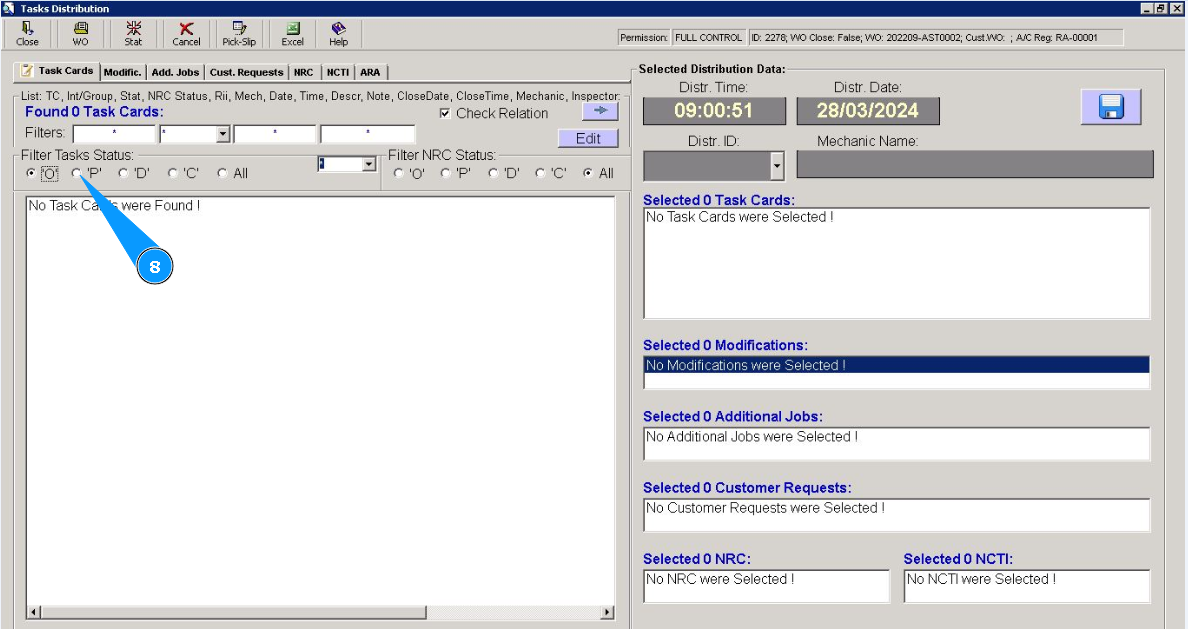
Task: Click the Distr. Date field
Action: 868,111
